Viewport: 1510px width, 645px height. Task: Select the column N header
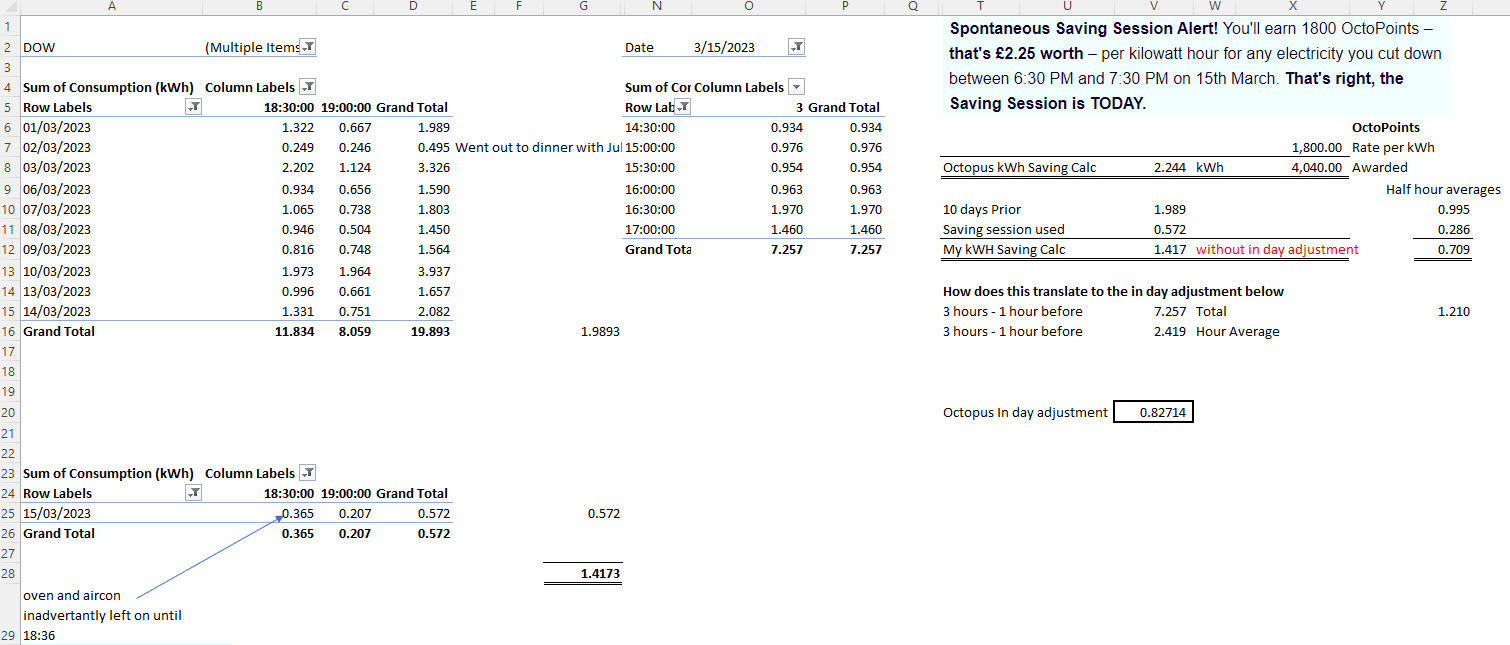click(656, 7)
